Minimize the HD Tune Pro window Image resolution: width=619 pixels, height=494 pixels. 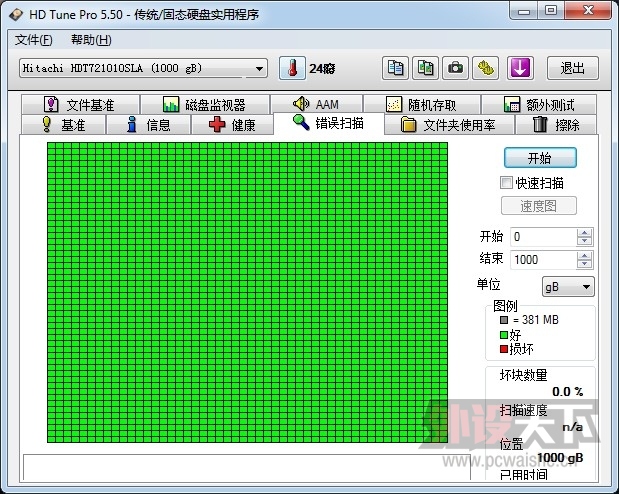pyautogui.click(x=523, y=11)
